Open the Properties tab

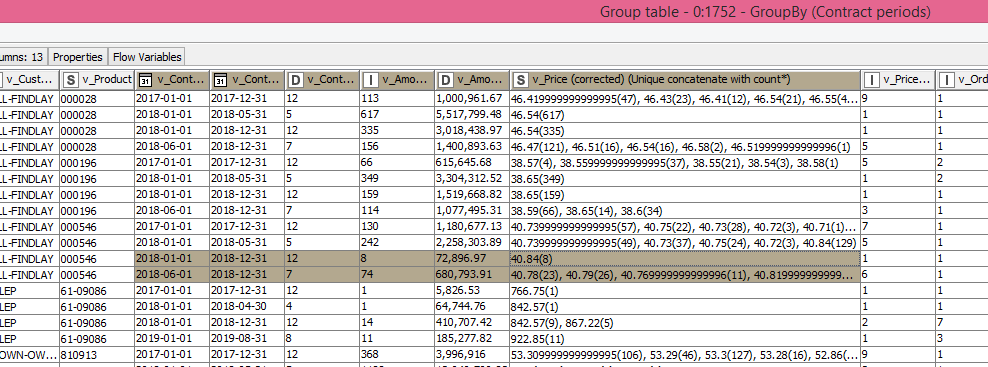78,57
